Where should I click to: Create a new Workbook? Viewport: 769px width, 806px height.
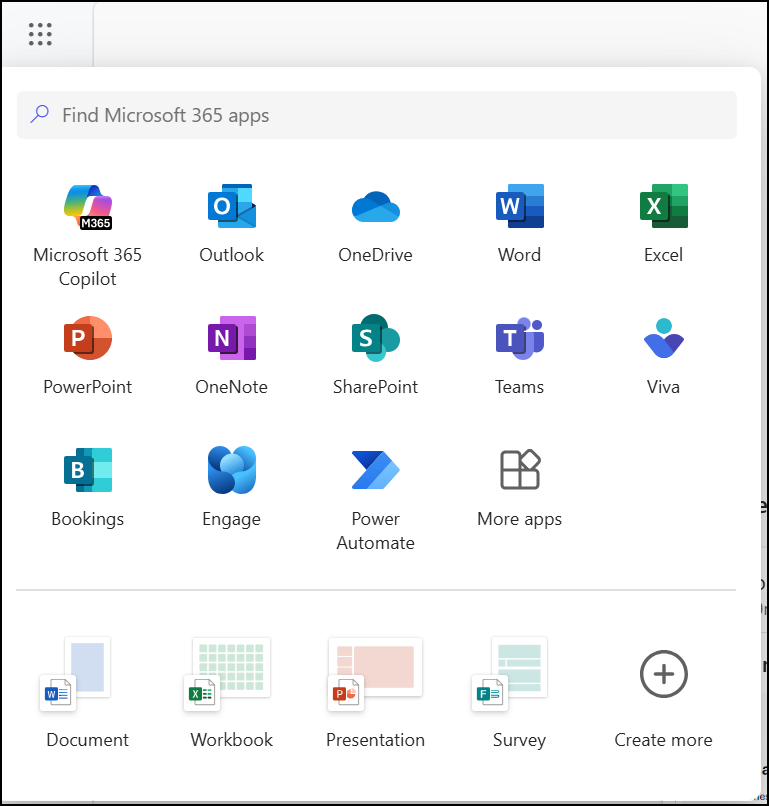231,690
